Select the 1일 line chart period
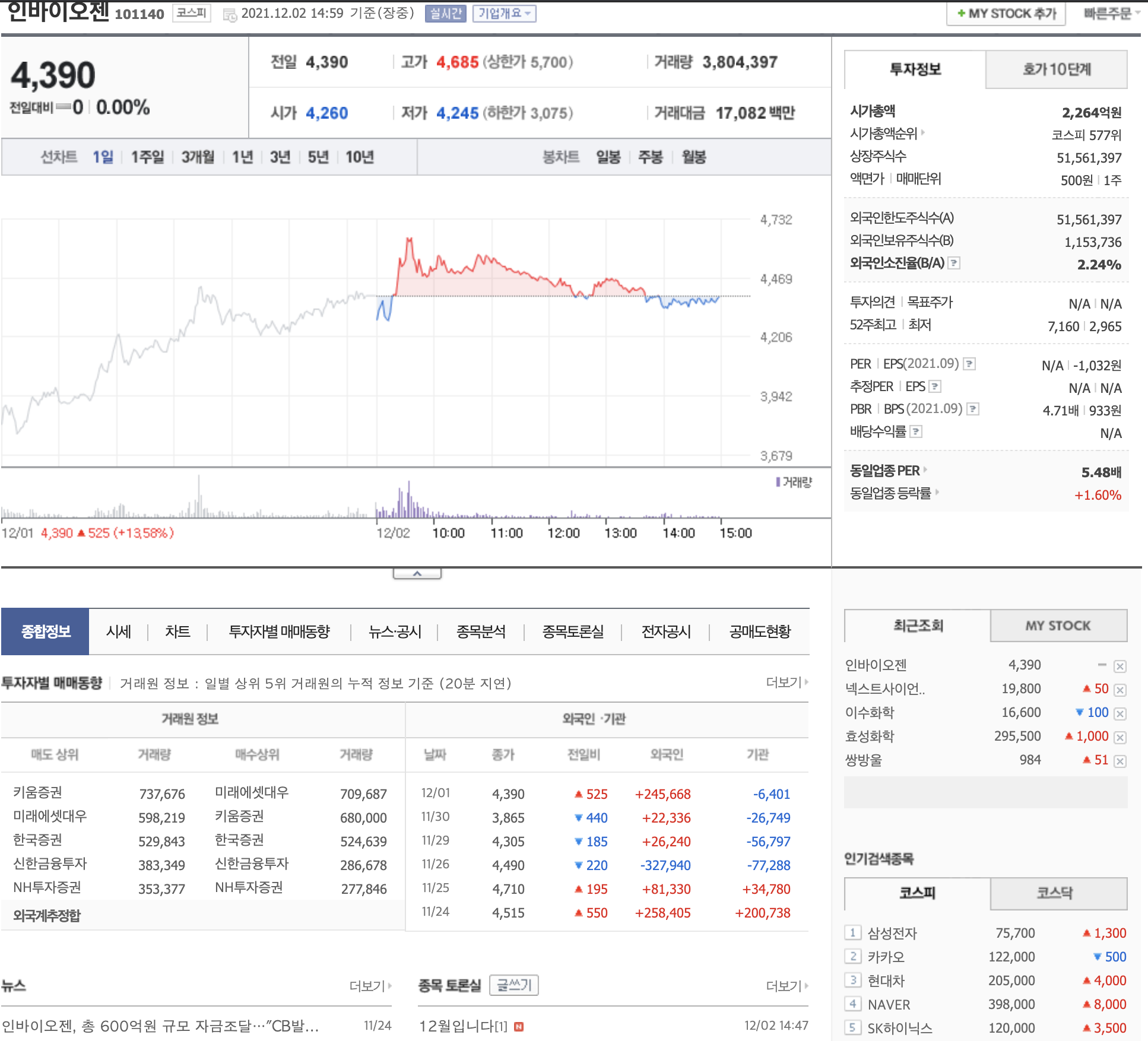 click(x=103, y=157)
